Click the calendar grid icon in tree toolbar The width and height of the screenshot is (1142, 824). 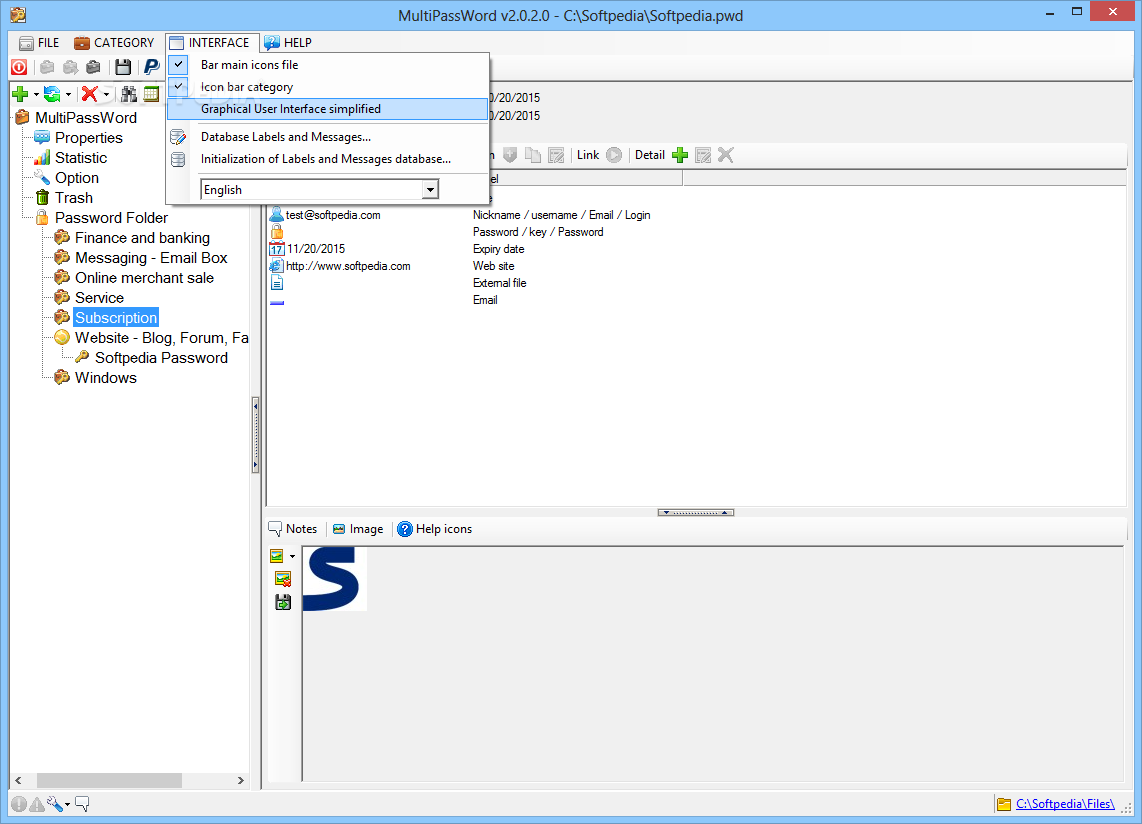pyautogui.click(x=151, y=94)
